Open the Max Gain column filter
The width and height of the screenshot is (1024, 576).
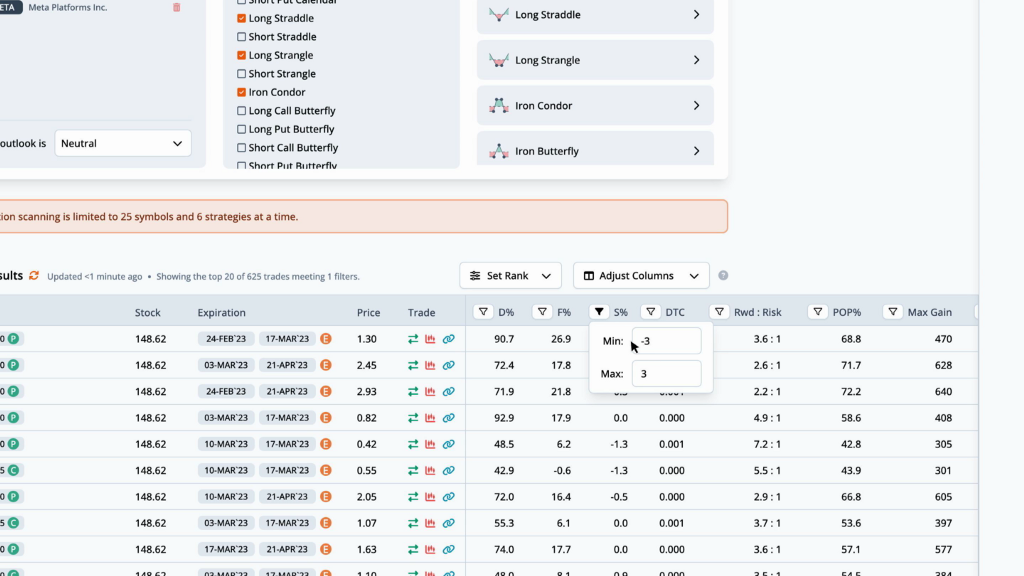[x=892, y=313]
